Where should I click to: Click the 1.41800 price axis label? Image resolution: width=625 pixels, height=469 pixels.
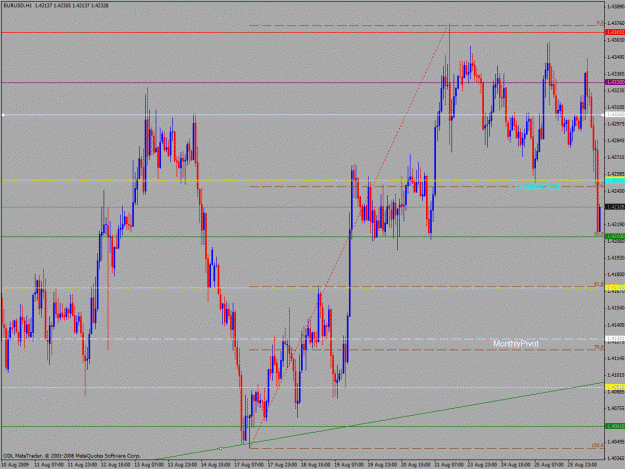[x=616, y=274]
